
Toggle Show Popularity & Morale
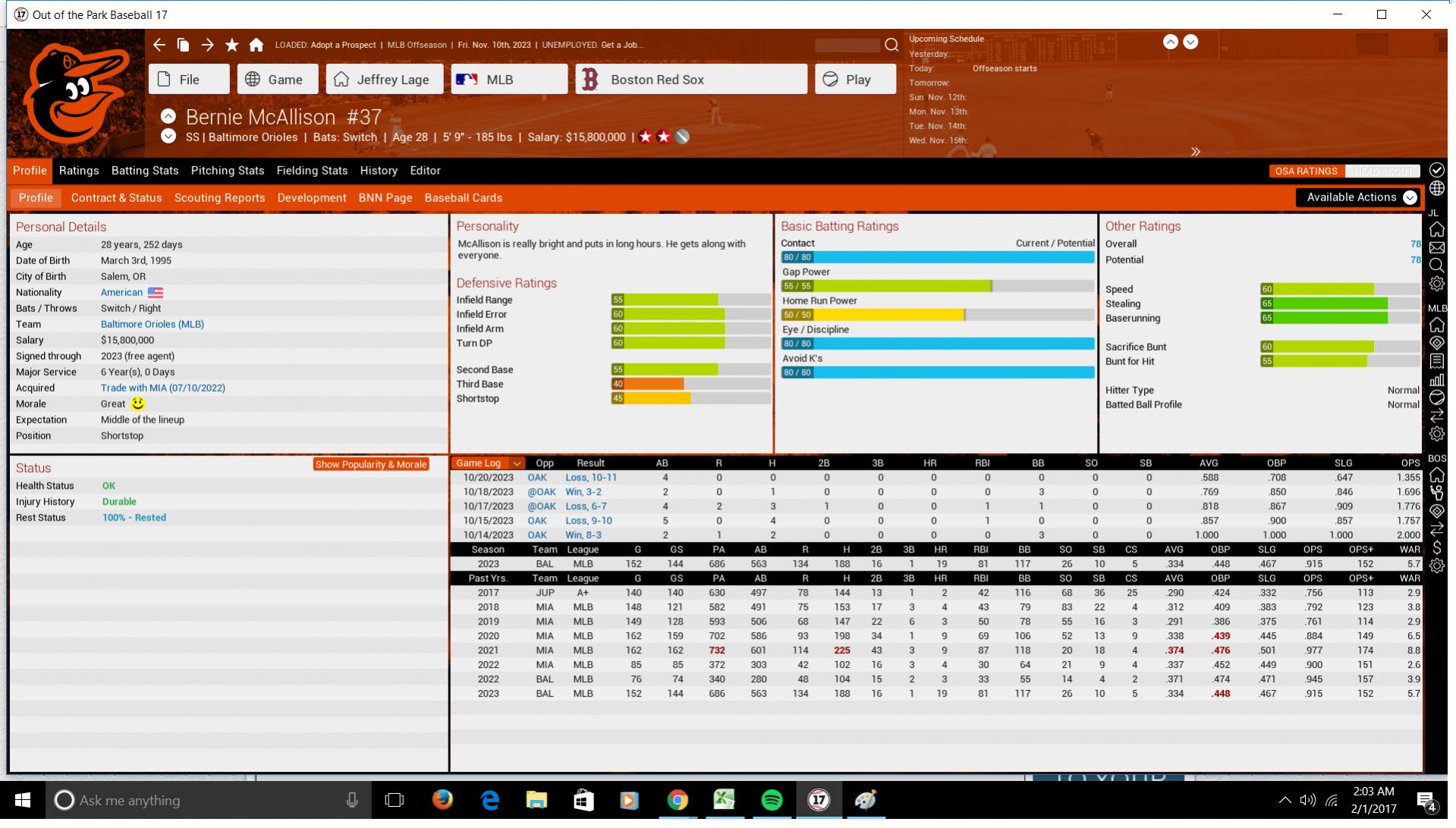371,464
